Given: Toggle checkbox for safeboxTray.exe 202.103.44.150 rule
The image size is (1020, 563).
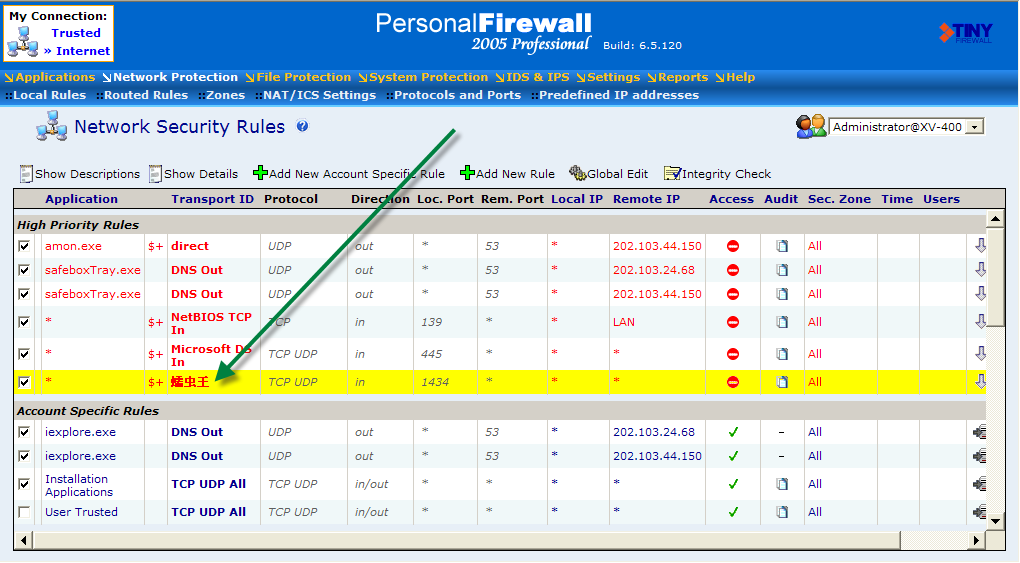Looking at the screenshot, I should coord(24,294).
